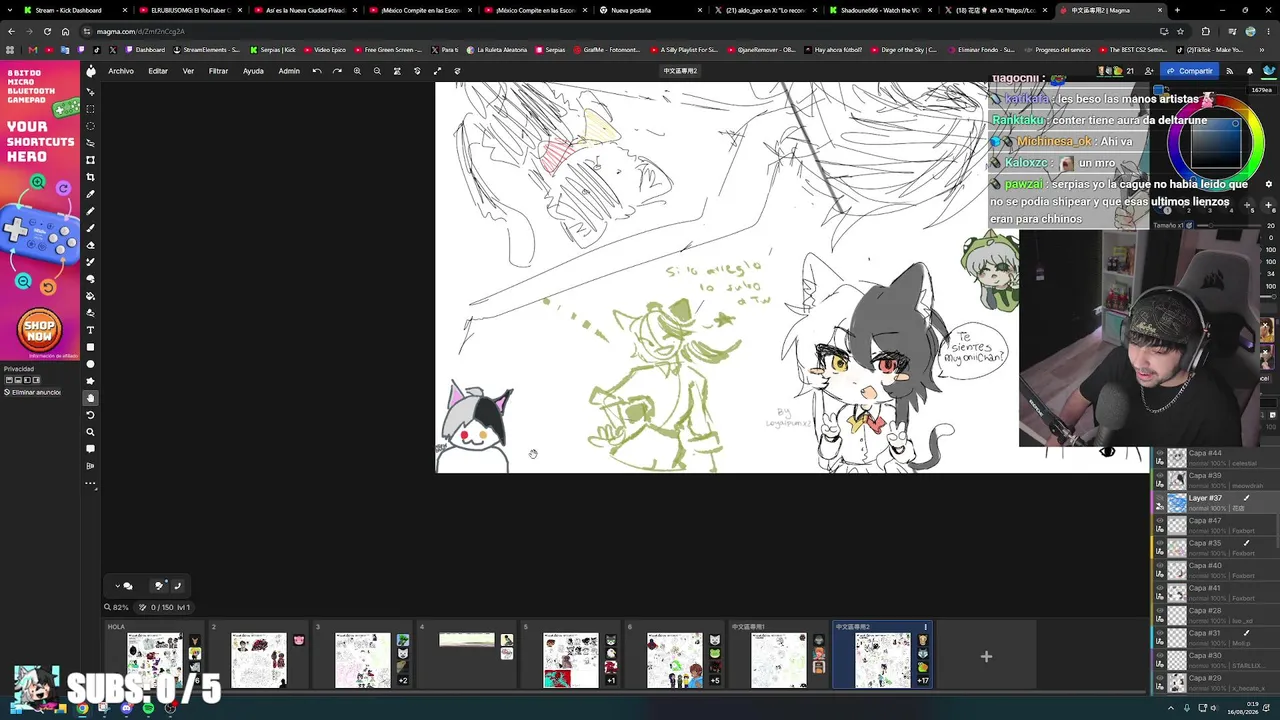
Task: Select the Paint bucket tool
Action: click(x=90, y=296)
